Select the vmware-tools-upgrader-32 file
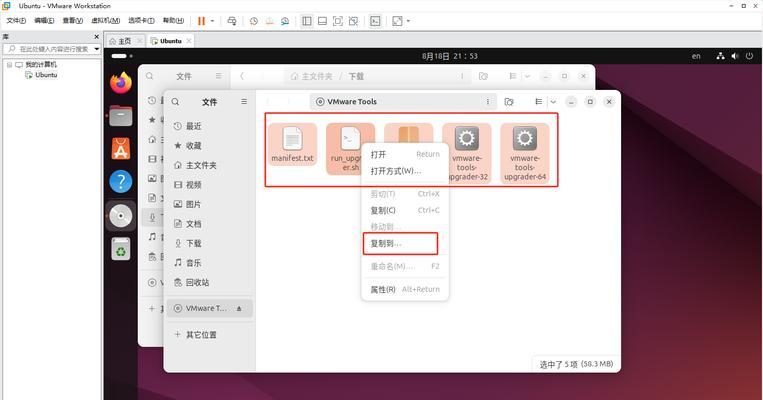 467,153
